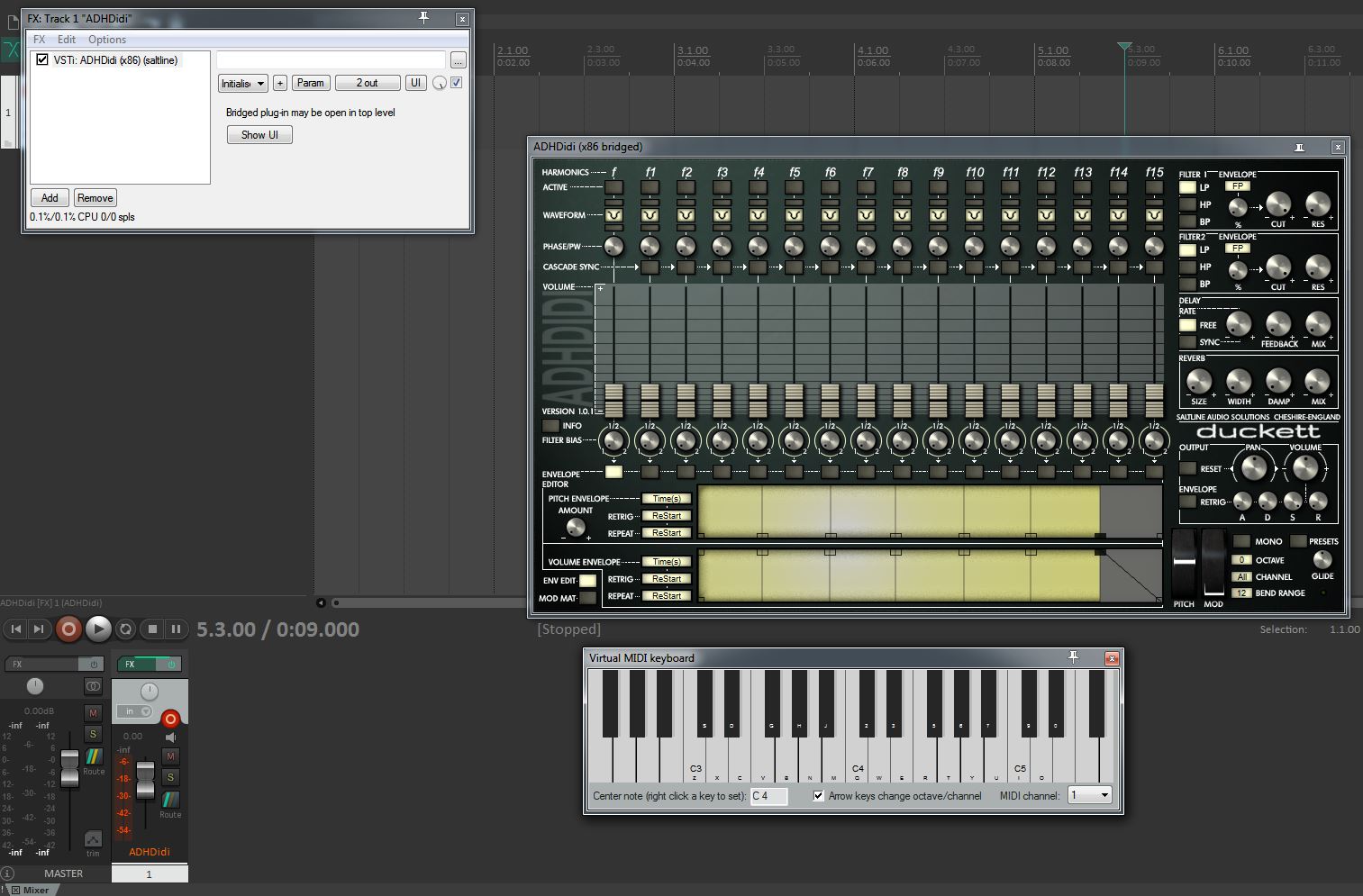The height and width of the screenshot is (896, 1363).
Task: Uncheck Arrow keys change octave/channel
Action: [818, 796]
